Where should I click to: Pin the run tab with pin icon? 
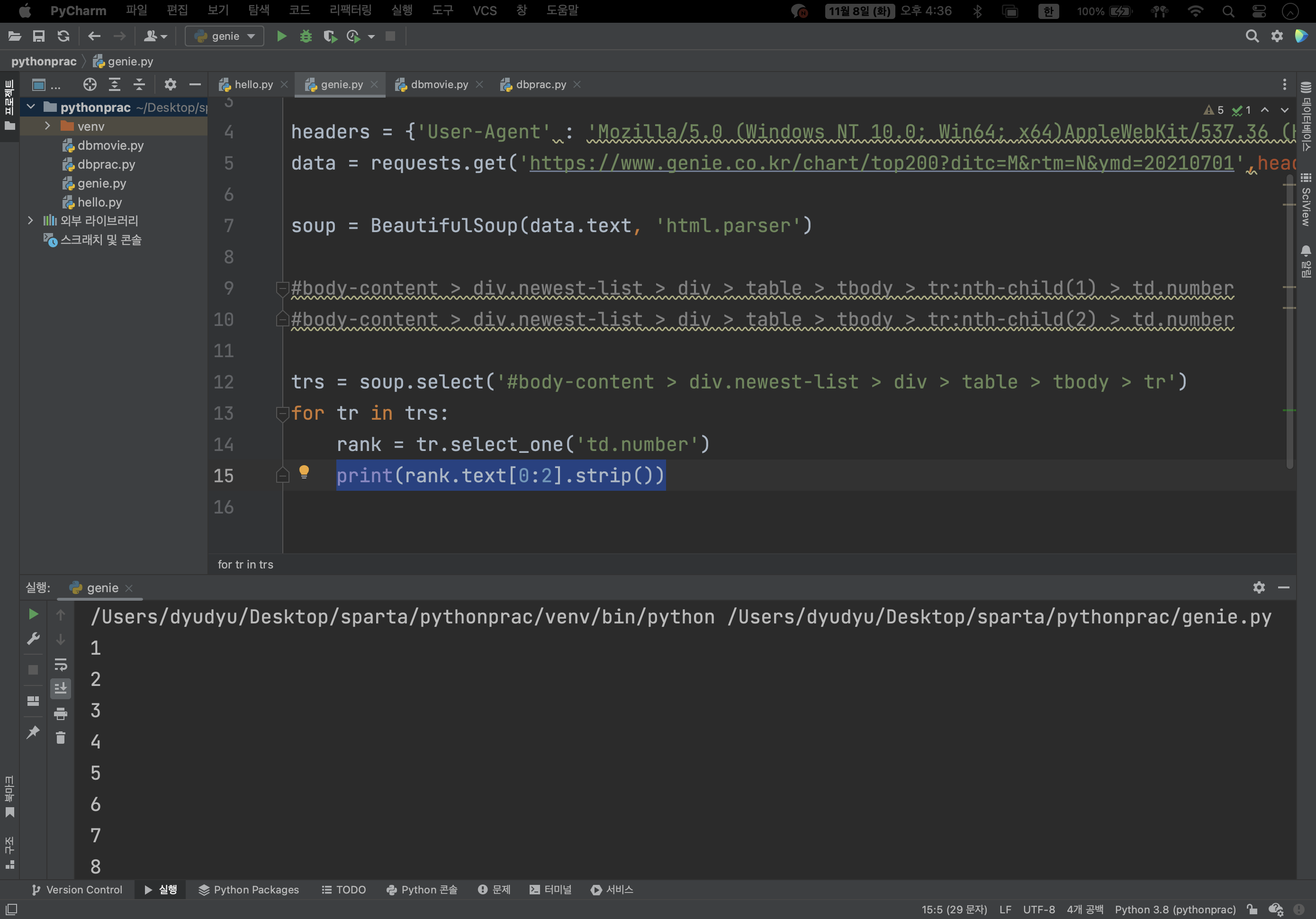33,731
